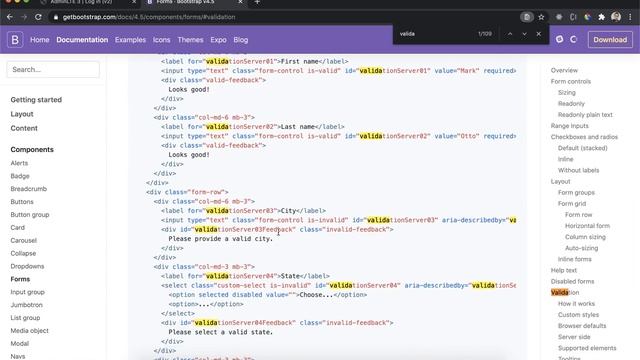Jump to Checkboxes and radios section
This screenshot has width=640, height=360.
[x=584, y=137]
